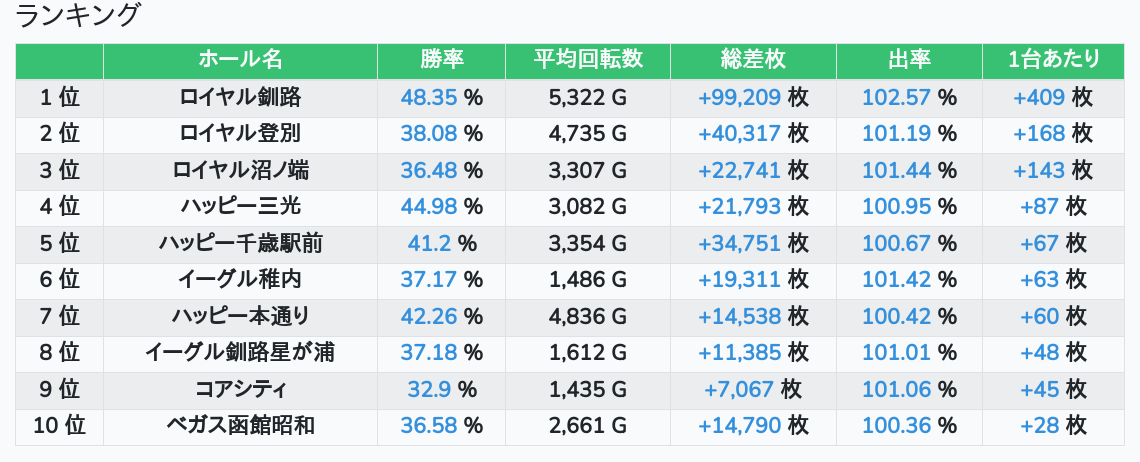Click the 出率 column header
Image resolution: width=1140 pixels, height=462 pixels.
909,60
